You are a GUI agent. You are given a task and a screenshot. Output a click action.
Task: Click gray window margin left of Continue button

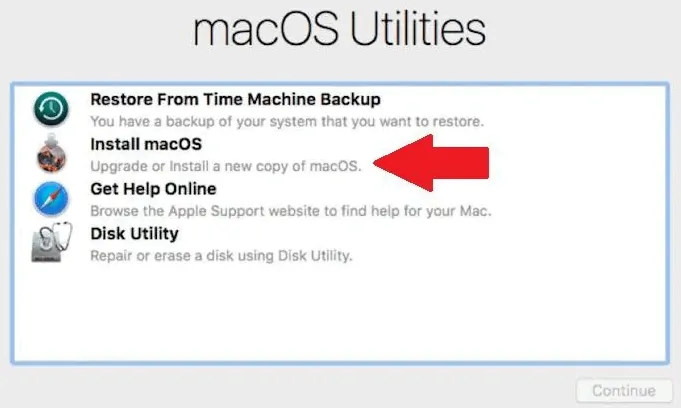300,390
